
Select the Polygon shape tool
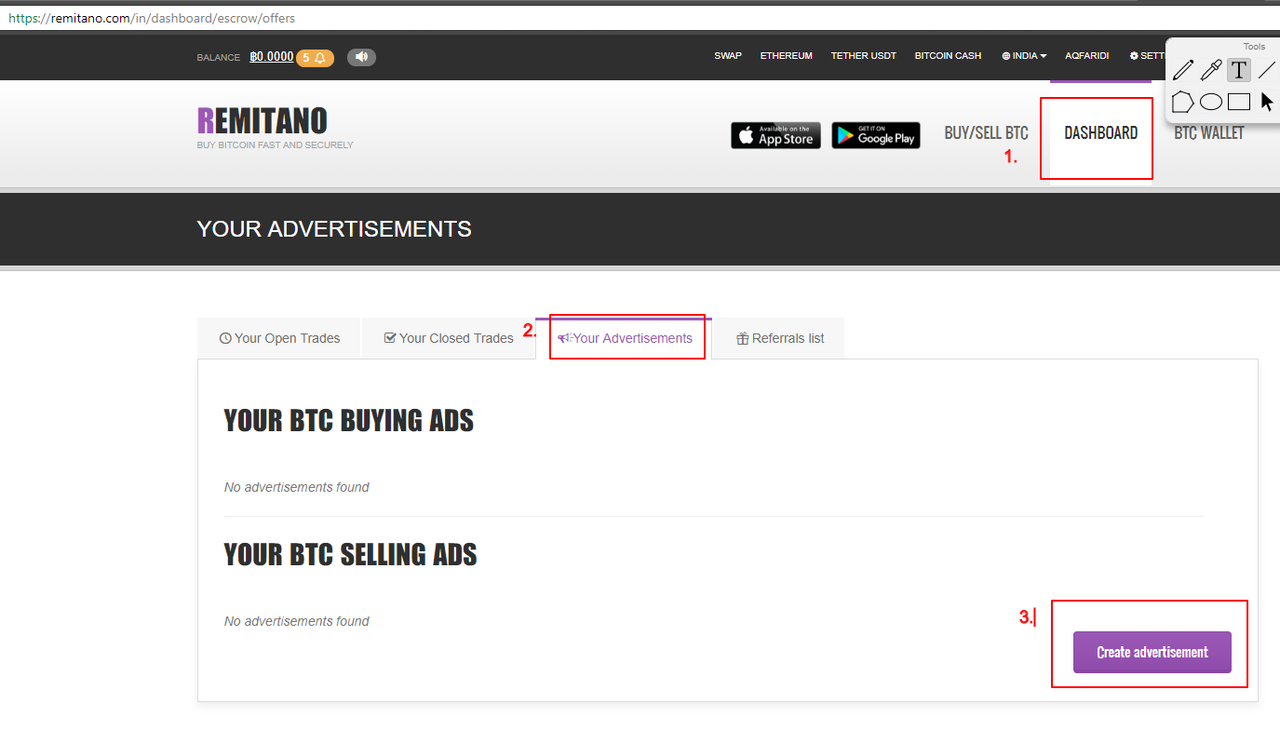click(x=1183, y=101)
